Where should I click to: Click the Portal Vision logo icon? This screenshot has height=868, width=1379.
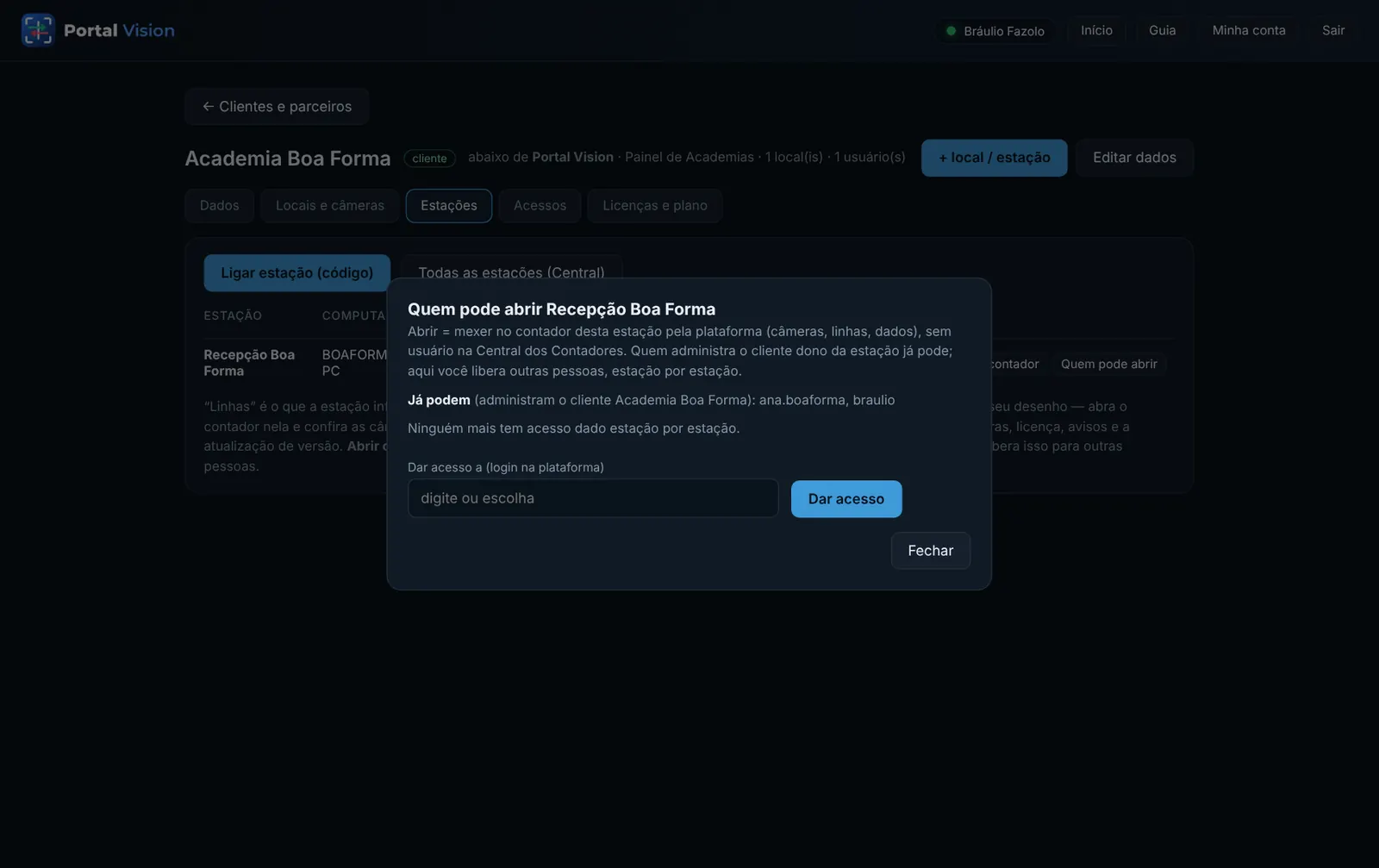(37, 30)
